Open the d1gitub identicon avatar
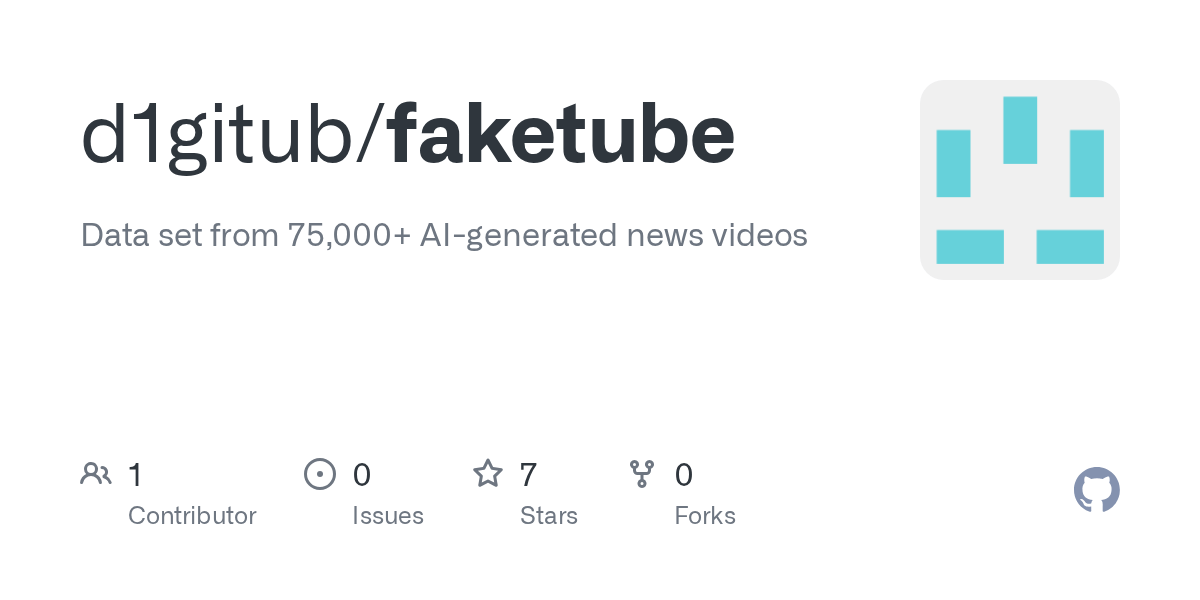 pos(1019,180)
